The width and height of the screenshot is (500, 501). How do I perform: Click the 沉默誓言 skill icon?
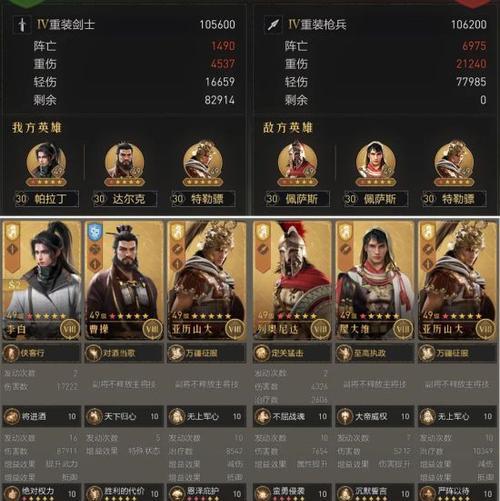345,493
